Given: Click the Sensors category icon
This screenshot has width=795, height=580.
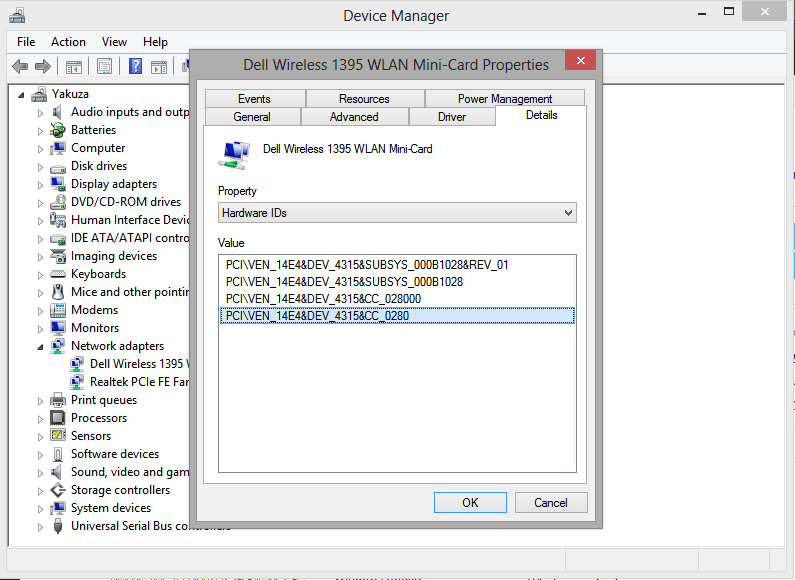Looking at the screenshot, I should [x=58, y=436].
